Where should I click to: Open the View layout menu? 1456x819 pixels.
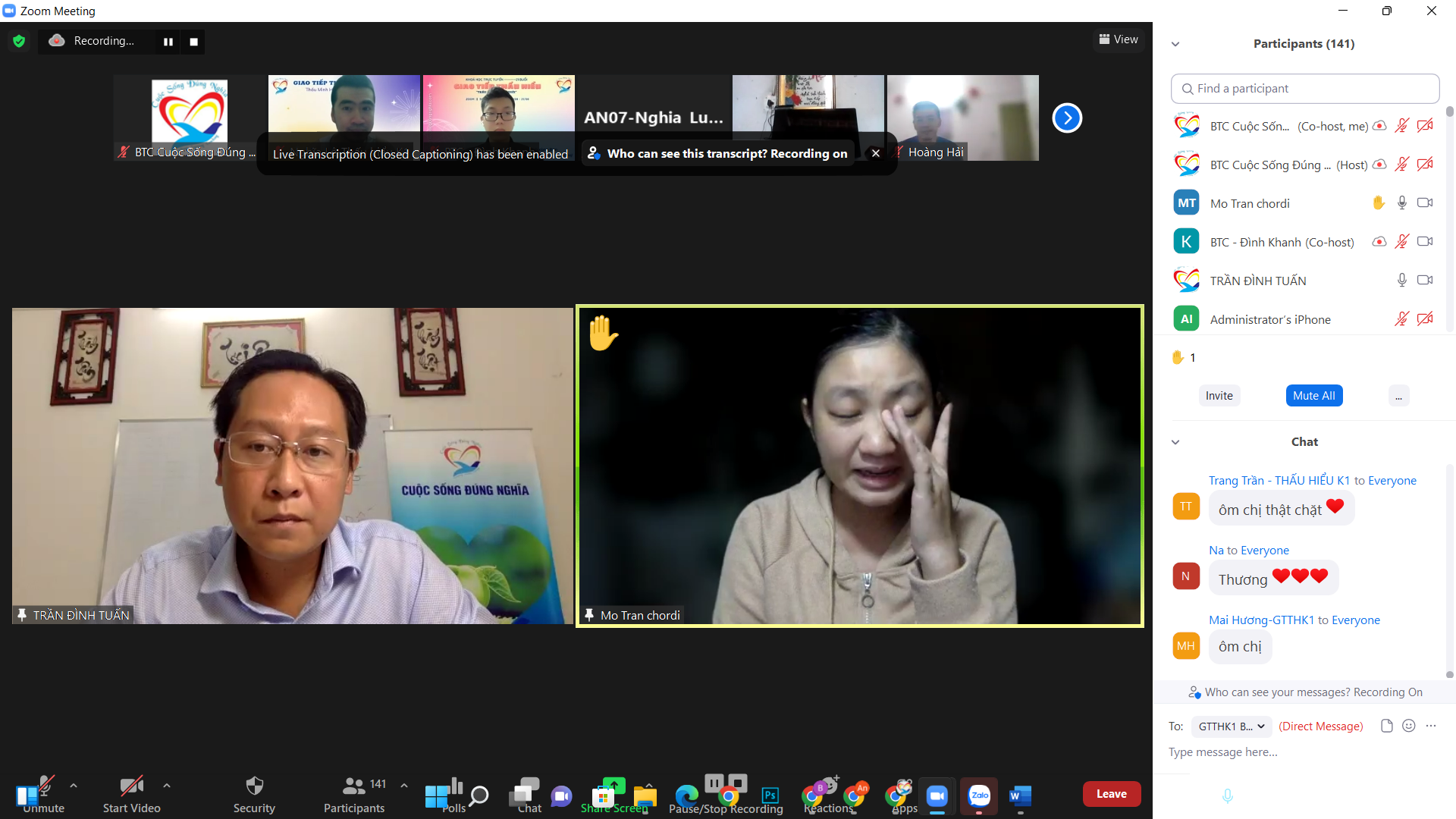pyautogui.click(x=1119, y=39)
